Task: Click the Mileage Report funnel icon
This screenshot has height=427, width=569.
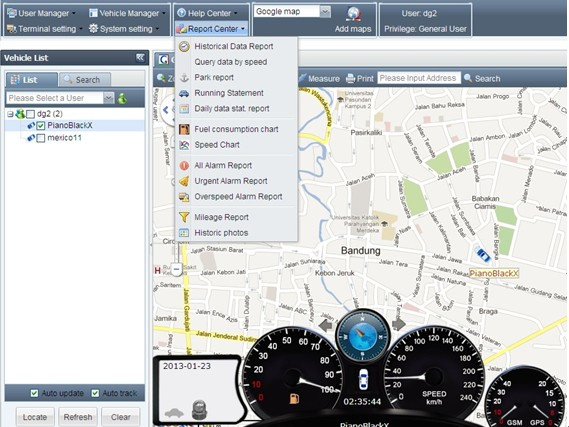Action: click(184, 217)
